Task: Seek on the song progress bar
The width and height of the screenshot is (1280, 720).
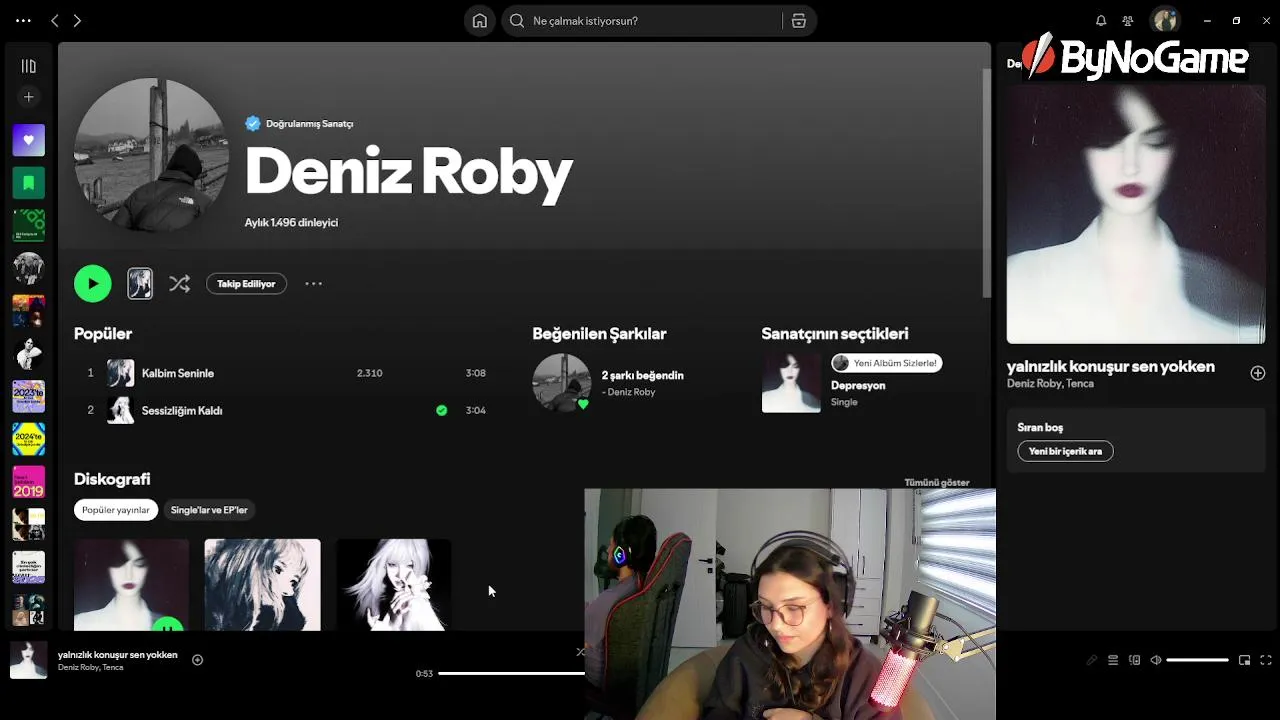Action: pyautogui.click(x=511, y=673)
